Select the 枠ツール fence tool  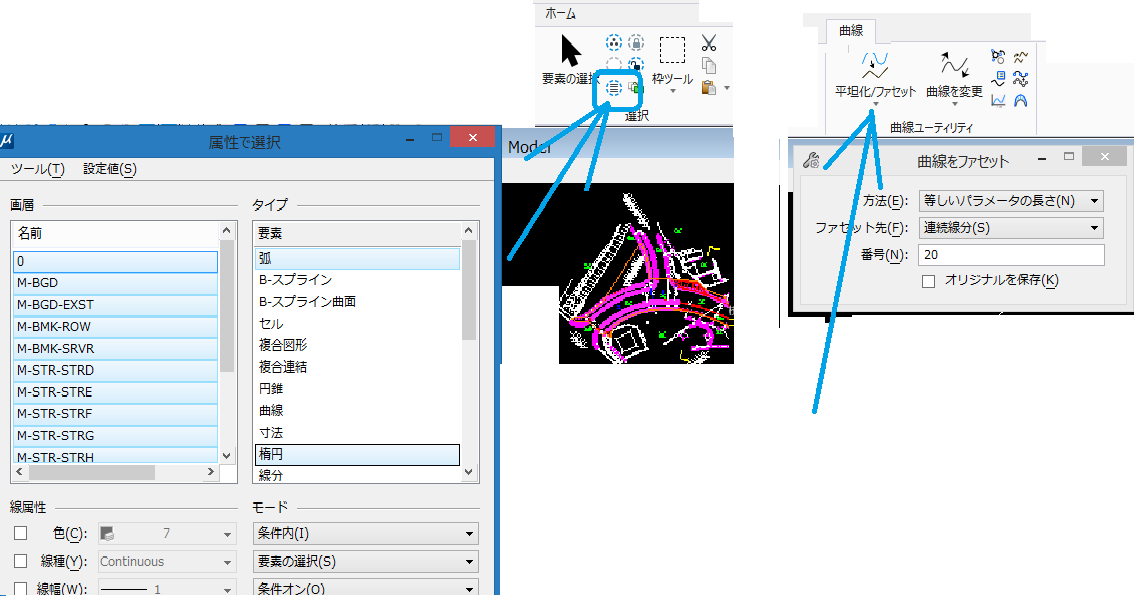tap(672, 51)
